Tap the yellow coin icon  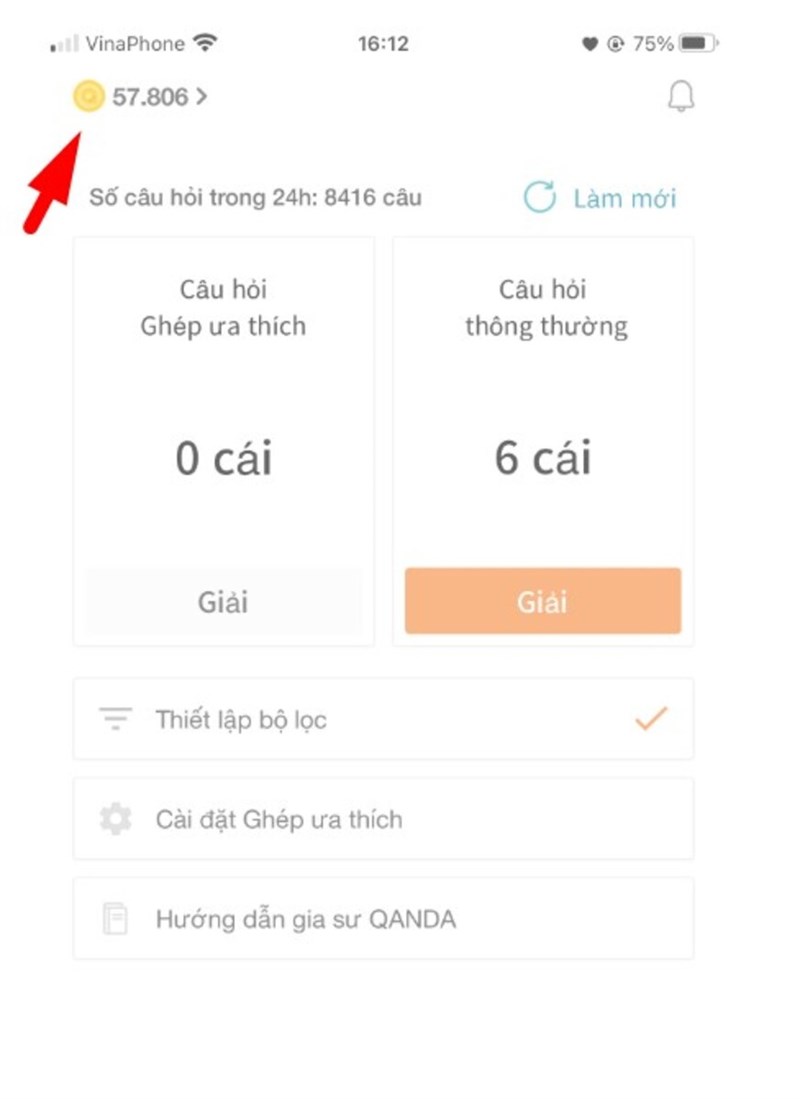click(x=89, y=97)
